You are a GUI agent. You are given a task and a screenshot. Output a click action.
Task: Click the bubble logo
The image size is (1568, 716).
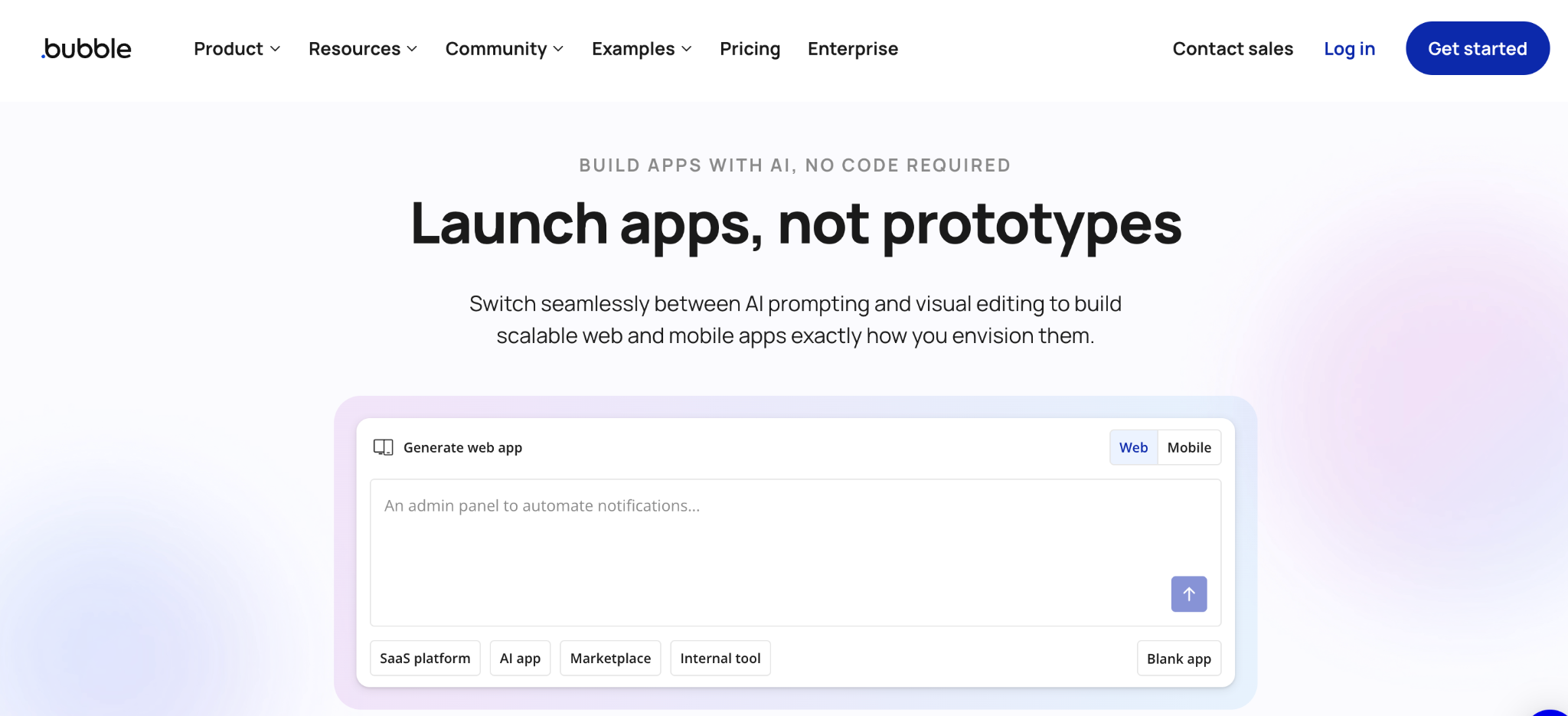click(x=87, y=48)
